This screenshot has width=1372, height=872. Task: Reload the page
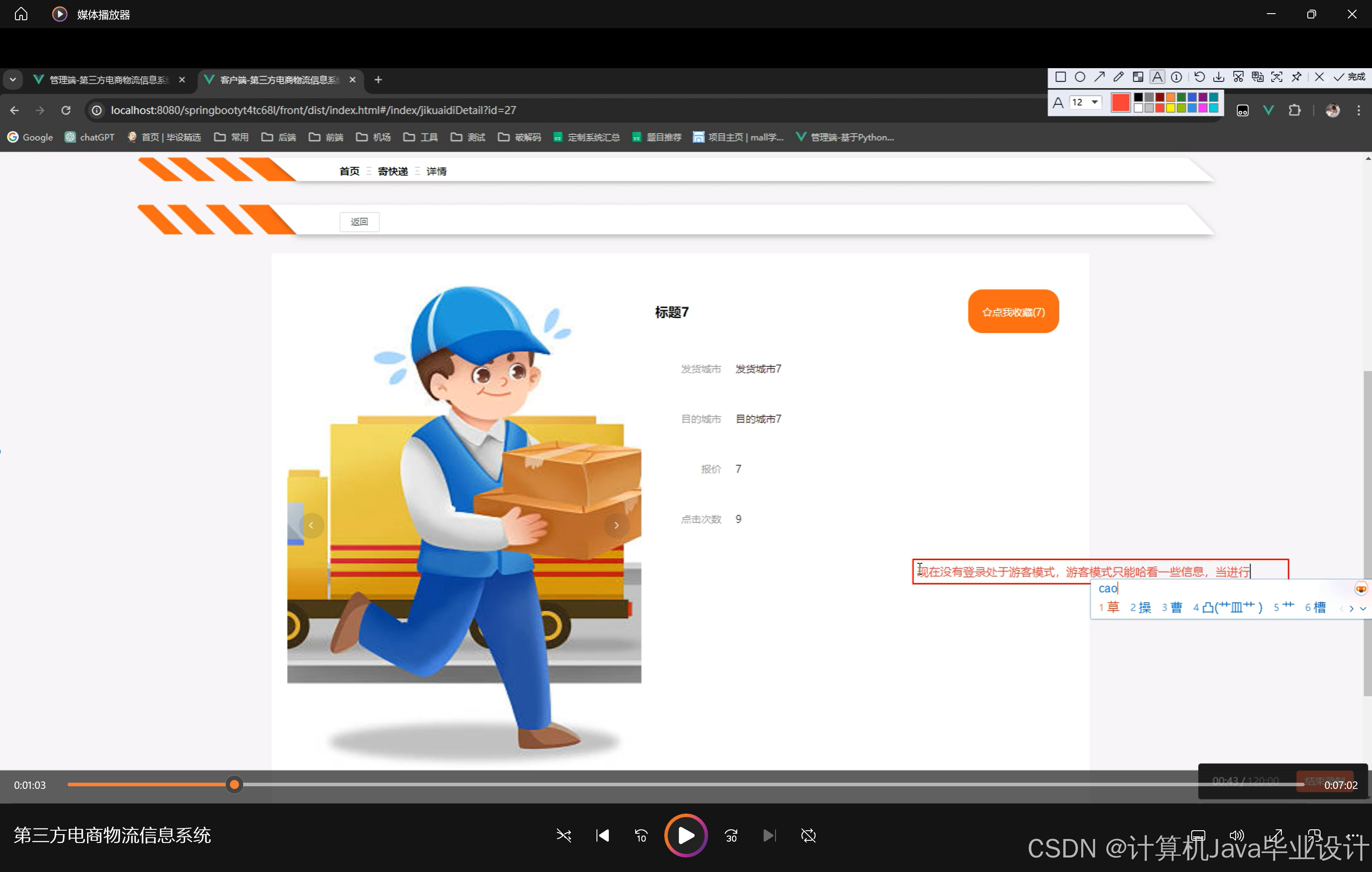click(66, 110)
